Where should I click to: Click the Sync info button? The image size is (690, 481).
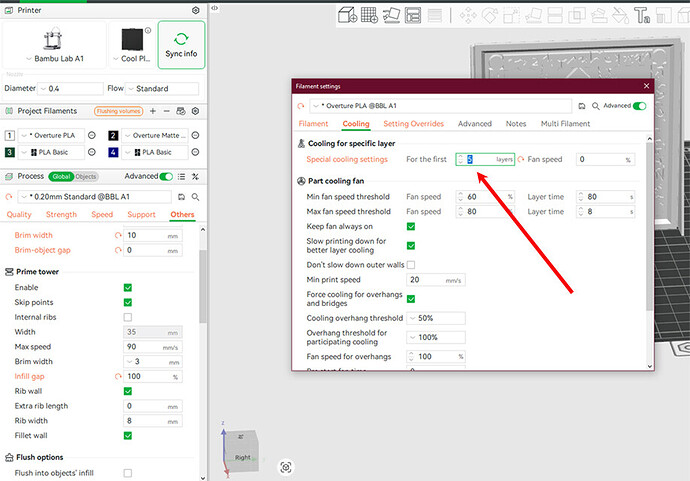pos(181,45)
